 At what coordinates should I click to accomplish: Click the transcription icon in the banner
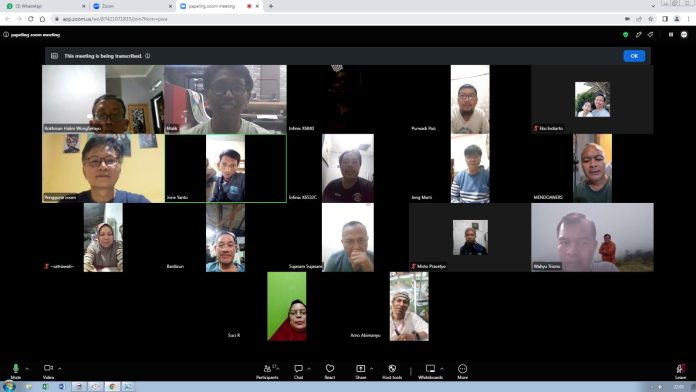tap(54, 56)
